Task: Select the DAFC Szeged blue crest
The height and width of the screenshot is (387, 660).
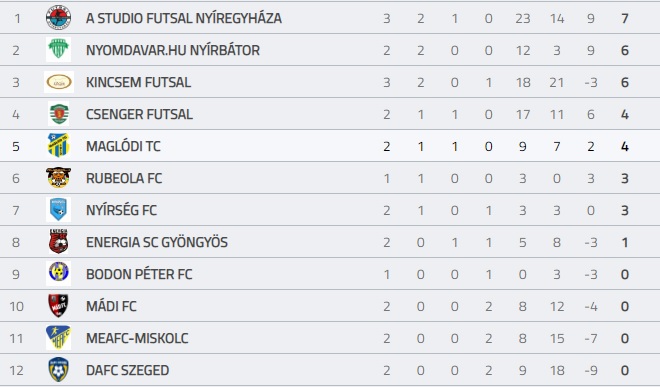Action: [59, 370]
